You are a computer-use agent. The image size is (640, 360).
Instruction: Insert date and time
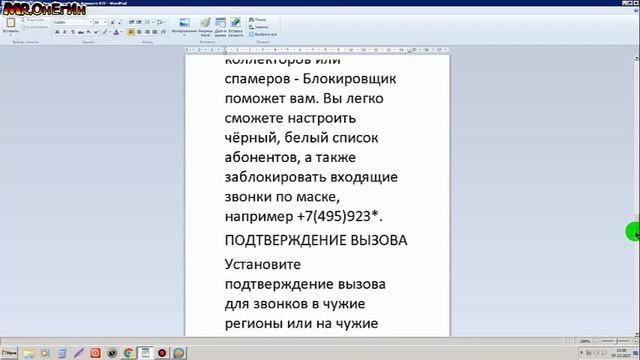pos(220,27)
